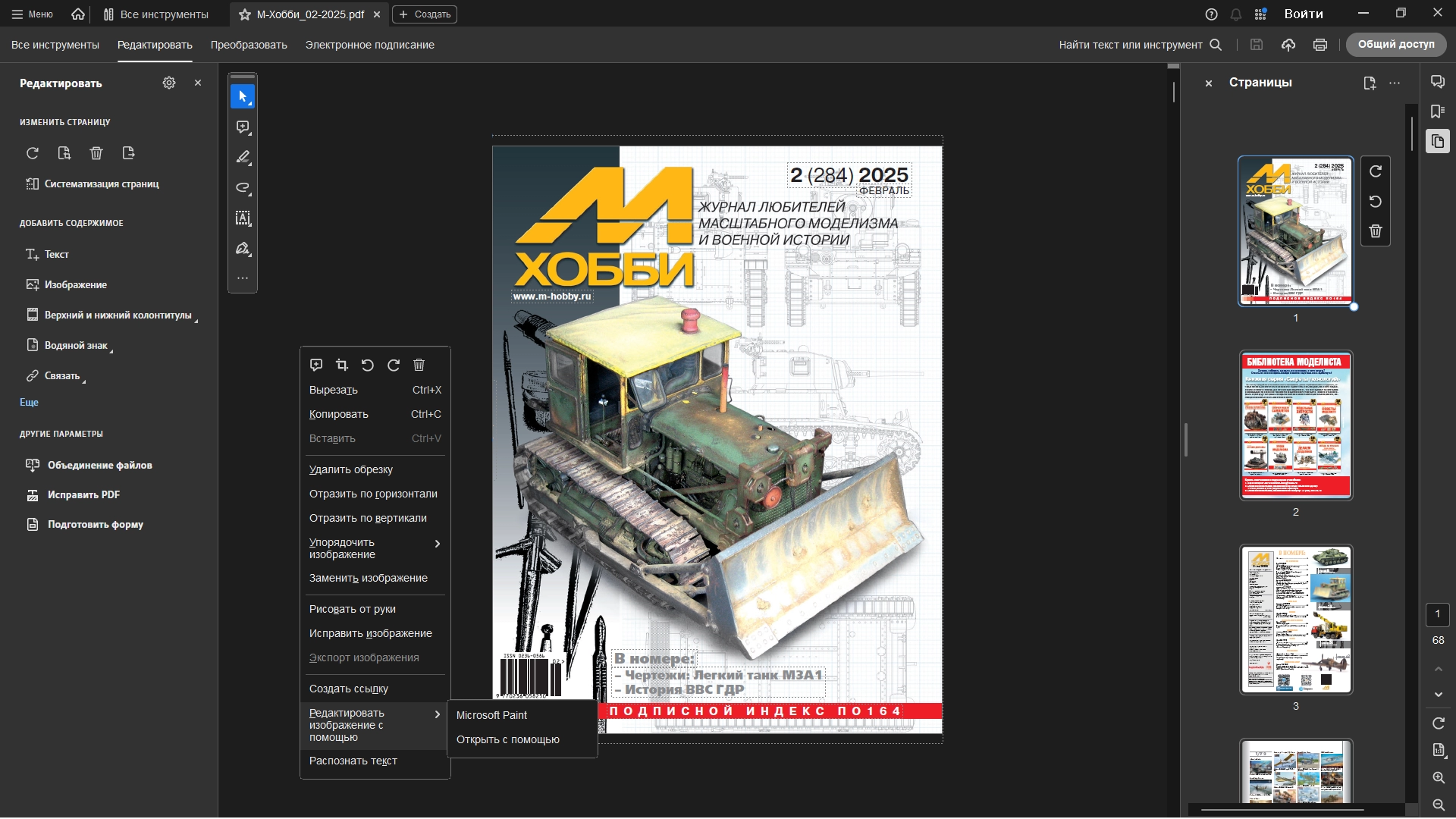Click the Общий доступ button

coord(1396,45)
